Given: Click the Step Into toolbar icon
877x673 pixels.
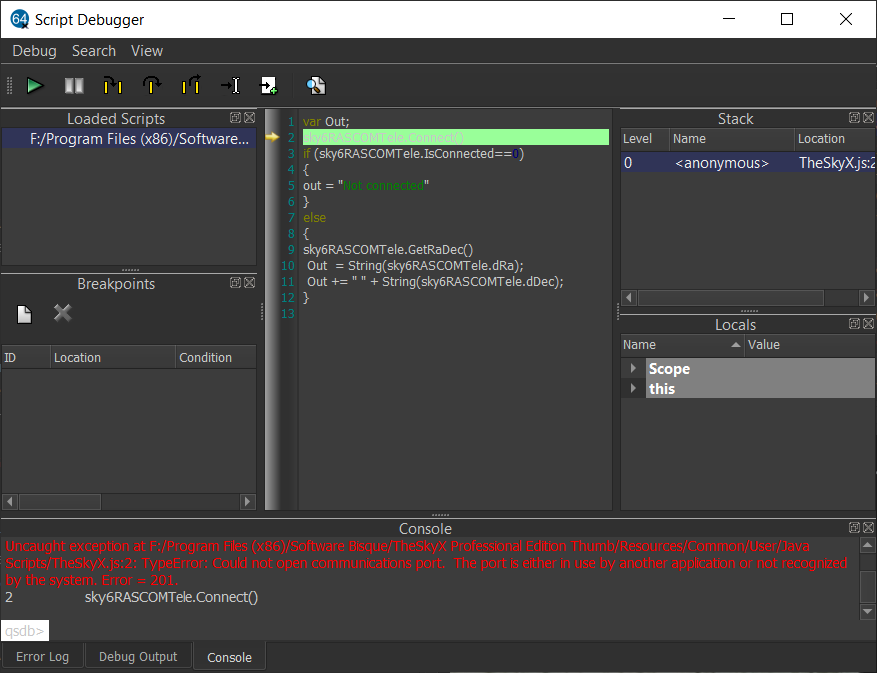Looking at the screenshot, I should pyautogui.click(x=112, y=86).
